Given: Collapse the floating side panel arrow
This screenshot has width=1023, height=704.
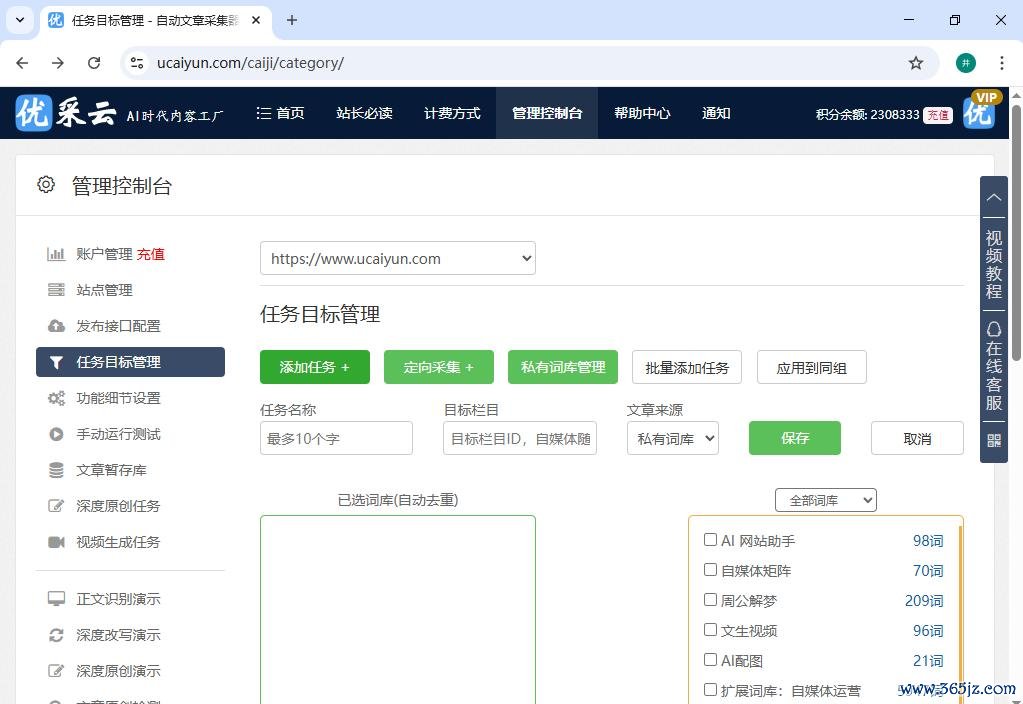Looking at the screenshot, I should 994,197.
